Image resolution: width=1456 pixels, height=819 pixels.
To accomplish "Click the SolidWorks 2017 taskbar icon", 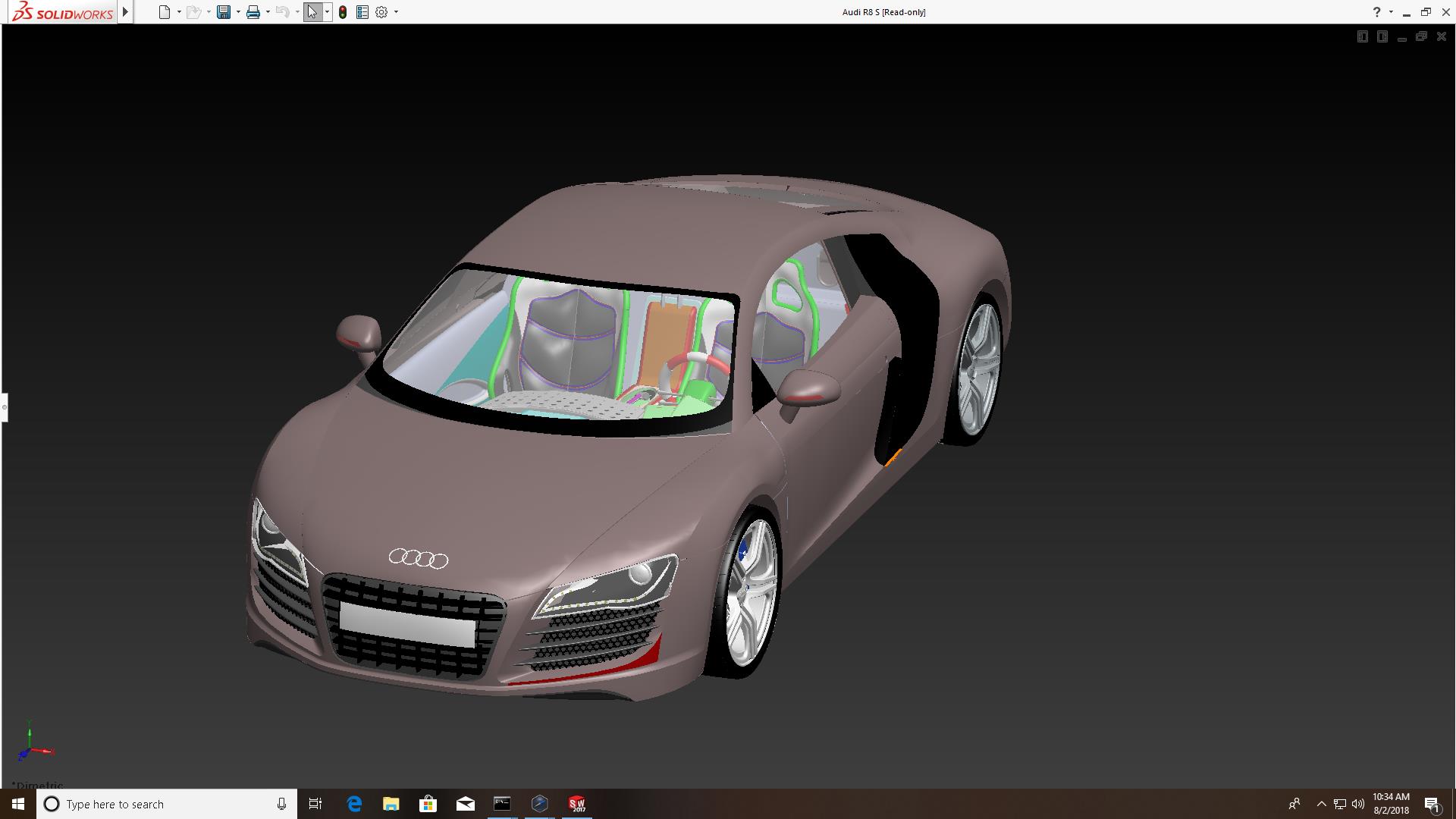I will point(577,804).
